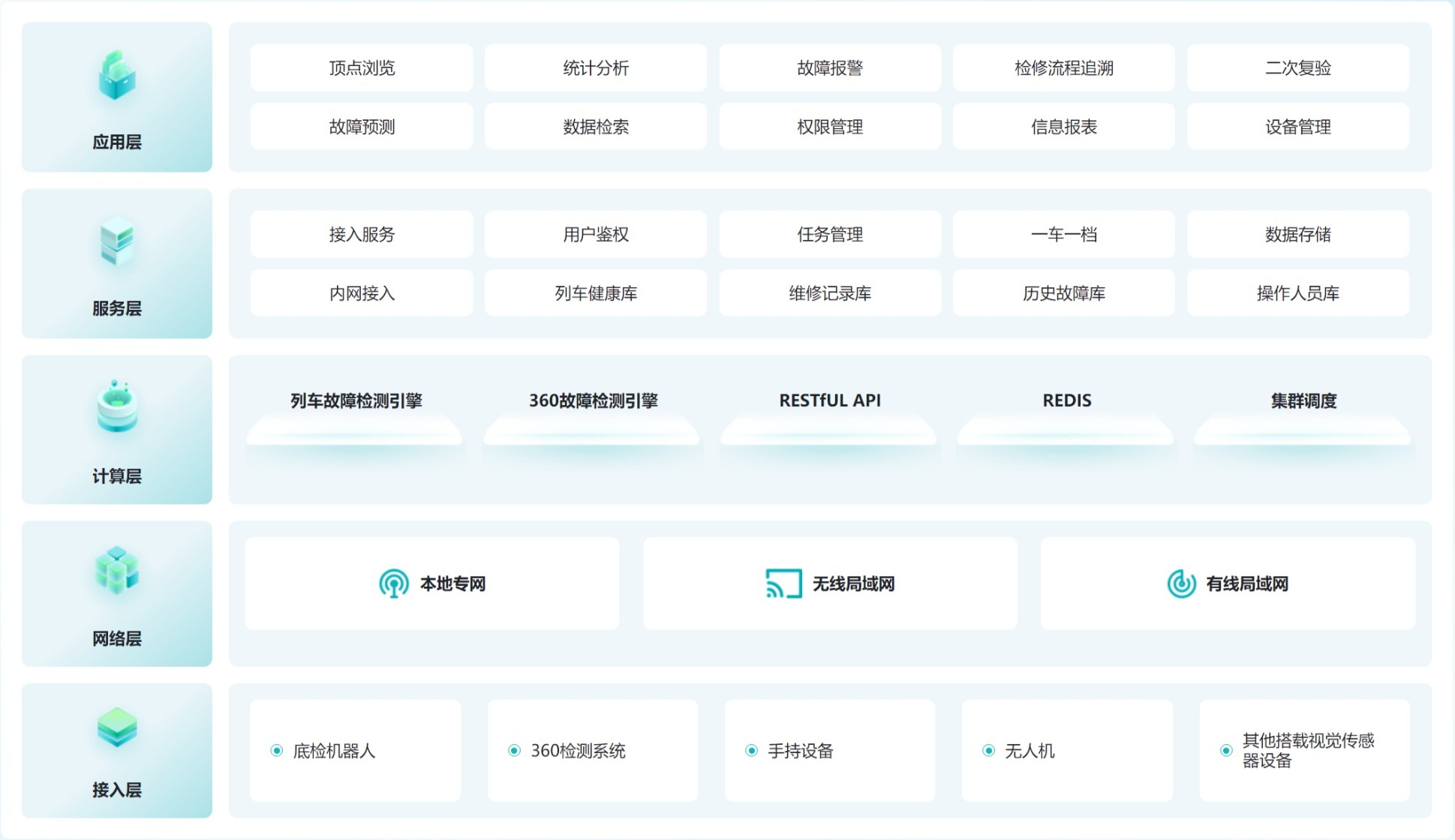Select the radio dot beside 无人机

click(x=988, y=751)
